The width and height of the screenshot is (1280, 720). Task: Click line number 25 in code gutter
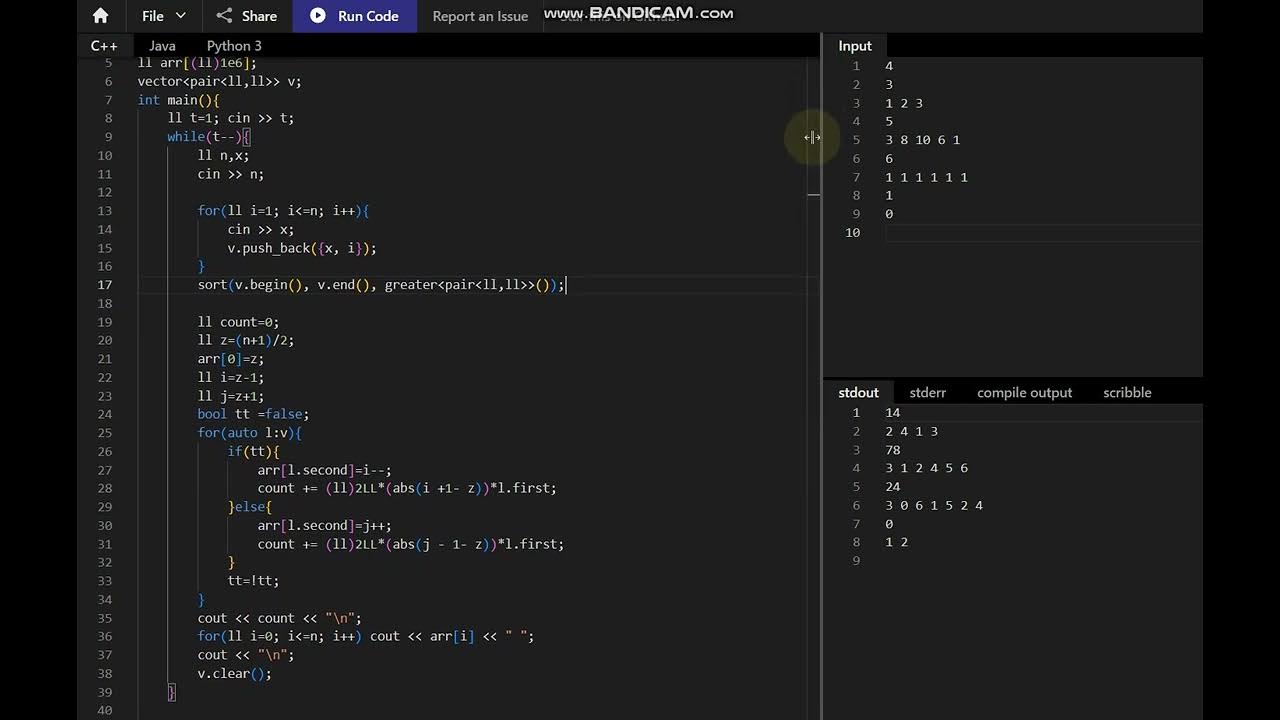click(105, 433)
